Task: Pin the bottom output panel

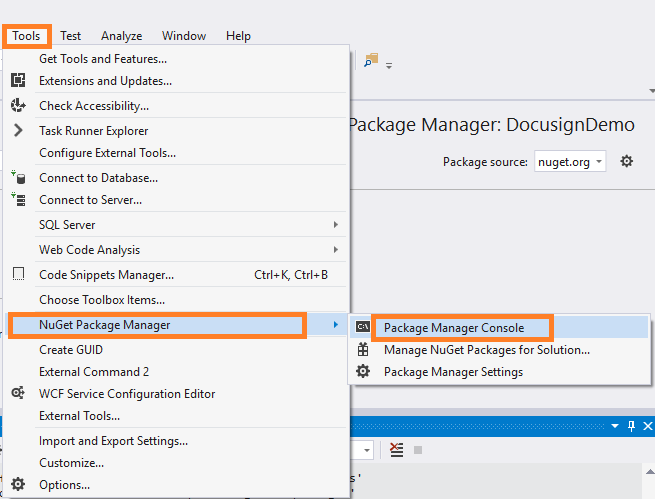Action: coord(631,426)
